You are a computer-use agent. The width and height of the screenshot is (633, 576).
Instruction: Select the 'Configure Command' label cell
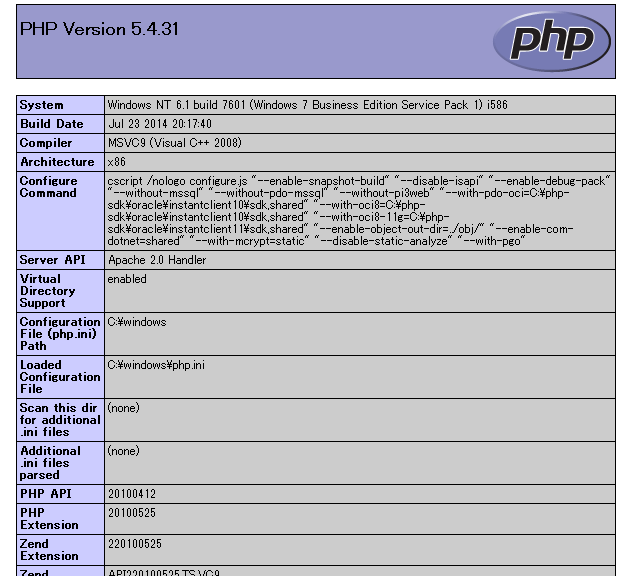61,211
